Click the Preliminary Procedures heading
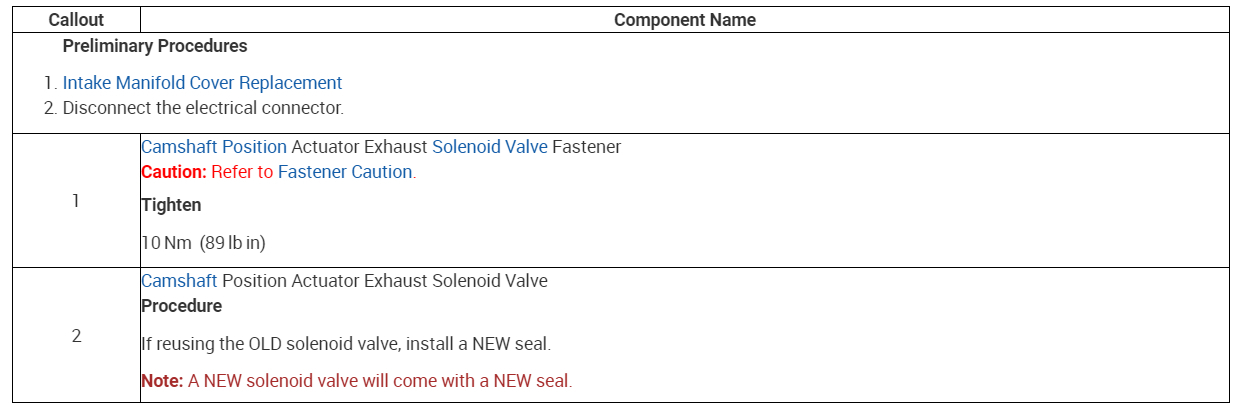Viewport: 1248px width, 420px height. (155, 46)
